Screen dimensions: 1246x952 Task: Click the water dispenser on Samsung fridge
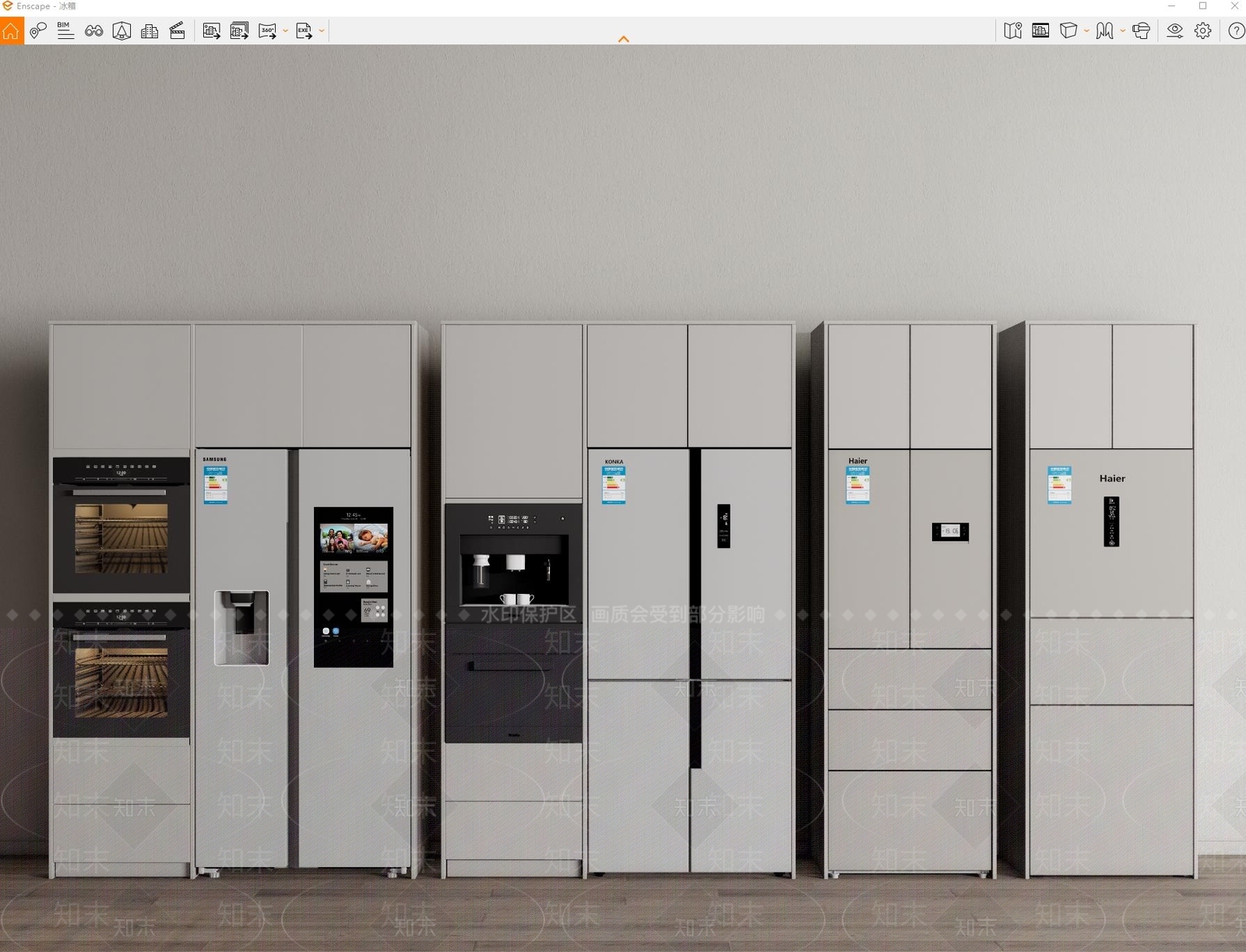[241, 627]
